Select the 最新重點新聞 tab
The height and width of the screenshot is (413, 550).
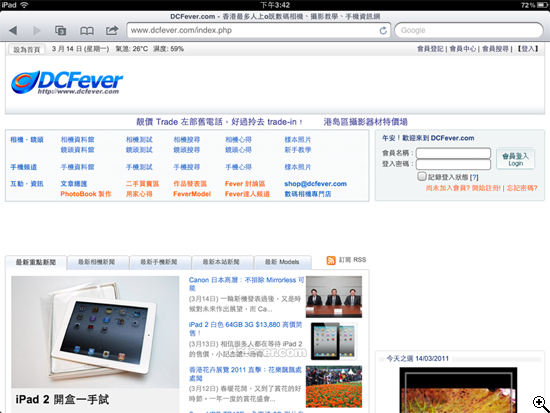tap(36, 262)
